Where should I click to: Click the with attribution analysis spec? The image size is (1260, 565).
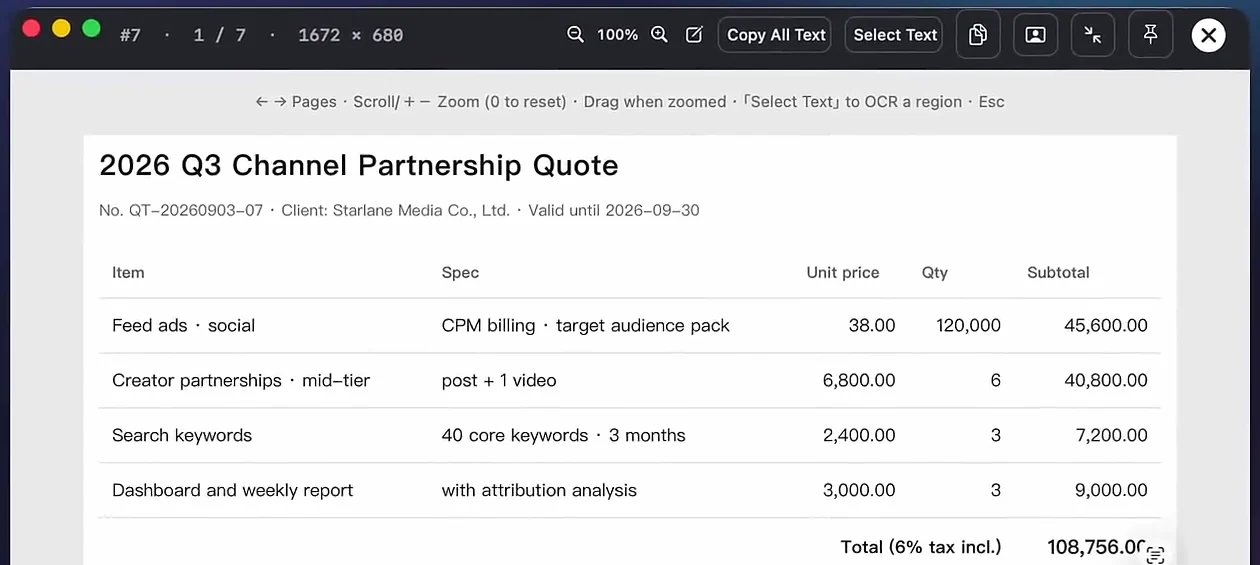[539, 490]
